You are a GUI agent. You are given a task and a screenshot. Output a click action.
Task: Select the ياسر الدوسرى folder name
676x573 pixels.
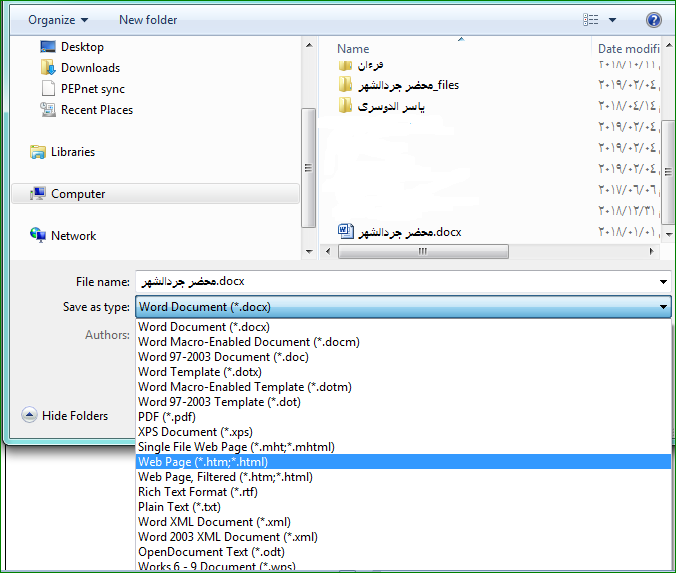(x=391, y=106)
